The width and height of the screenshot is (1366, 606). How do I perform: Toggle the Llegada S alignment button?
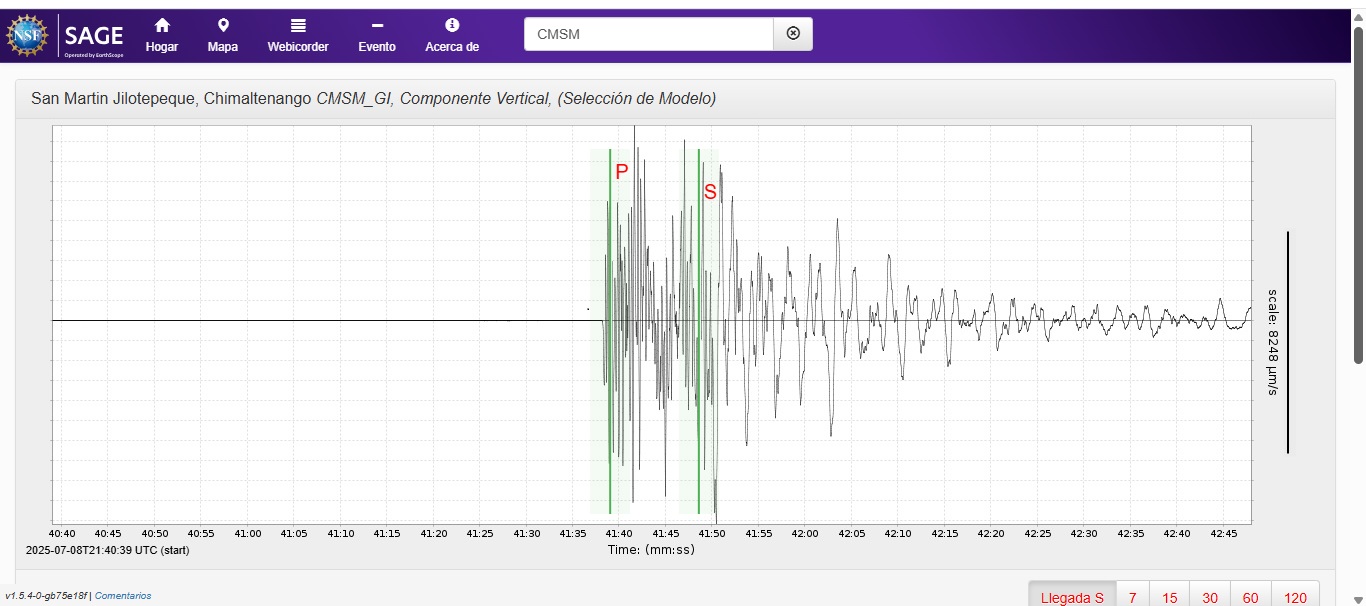(1072, 597)
